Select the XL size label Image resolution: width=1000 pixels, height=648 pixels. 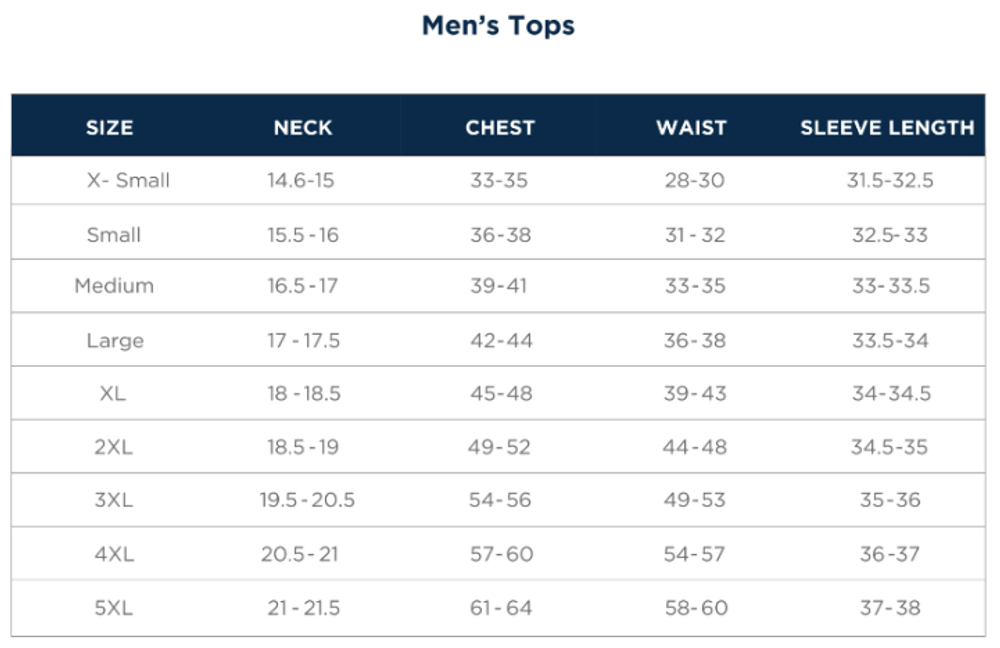coord(113,394)
